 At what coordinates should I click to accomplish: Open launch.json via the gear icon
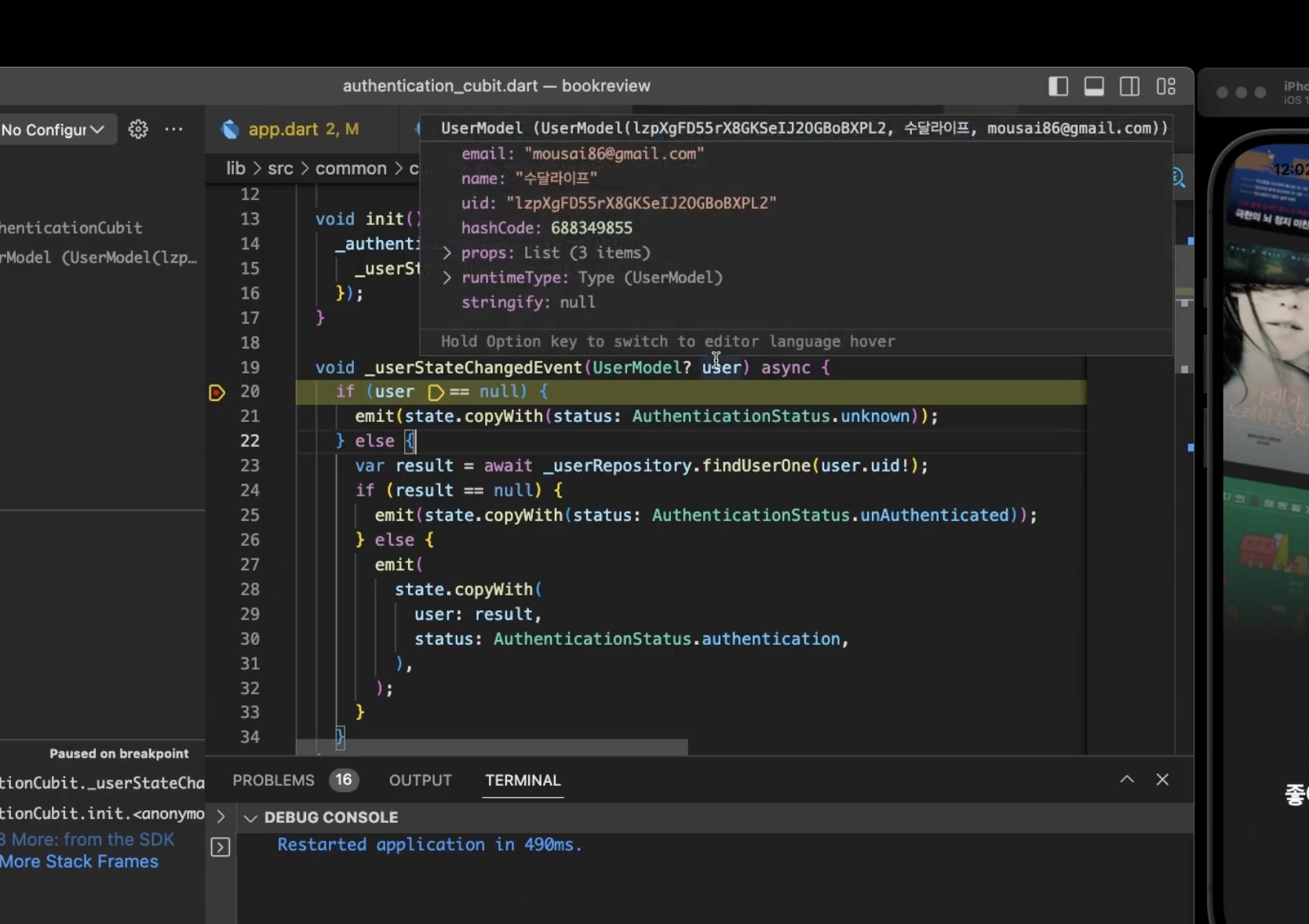tap(138, 129)
